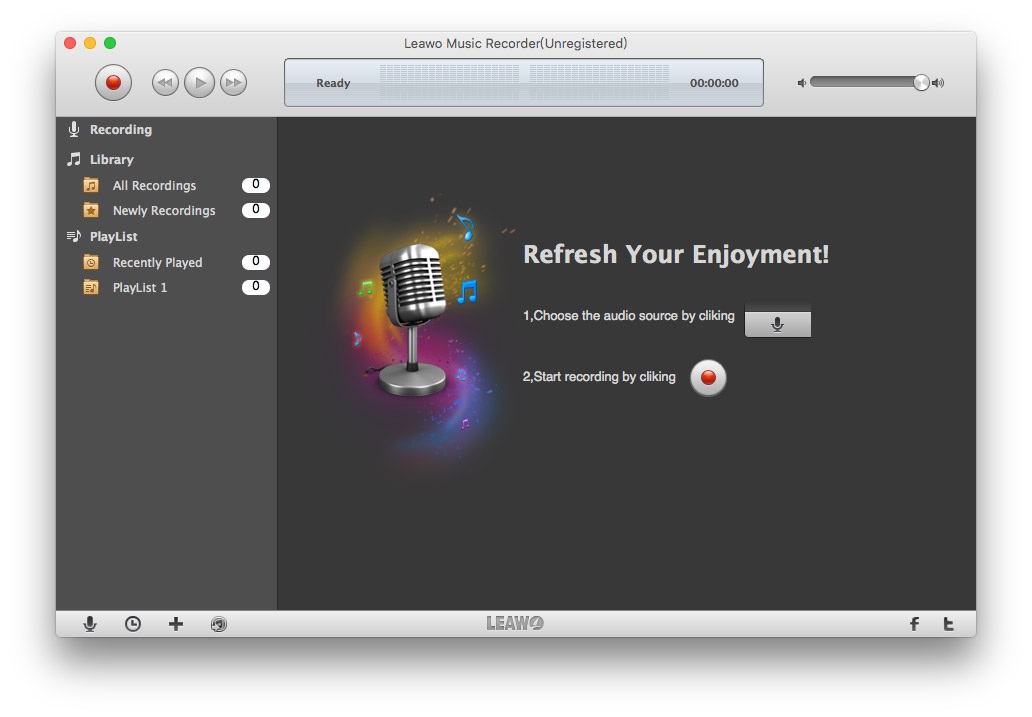This screenshot has height=717, width=1032.
Task: Click the red record button in toolbar
Action: point(113,82)
